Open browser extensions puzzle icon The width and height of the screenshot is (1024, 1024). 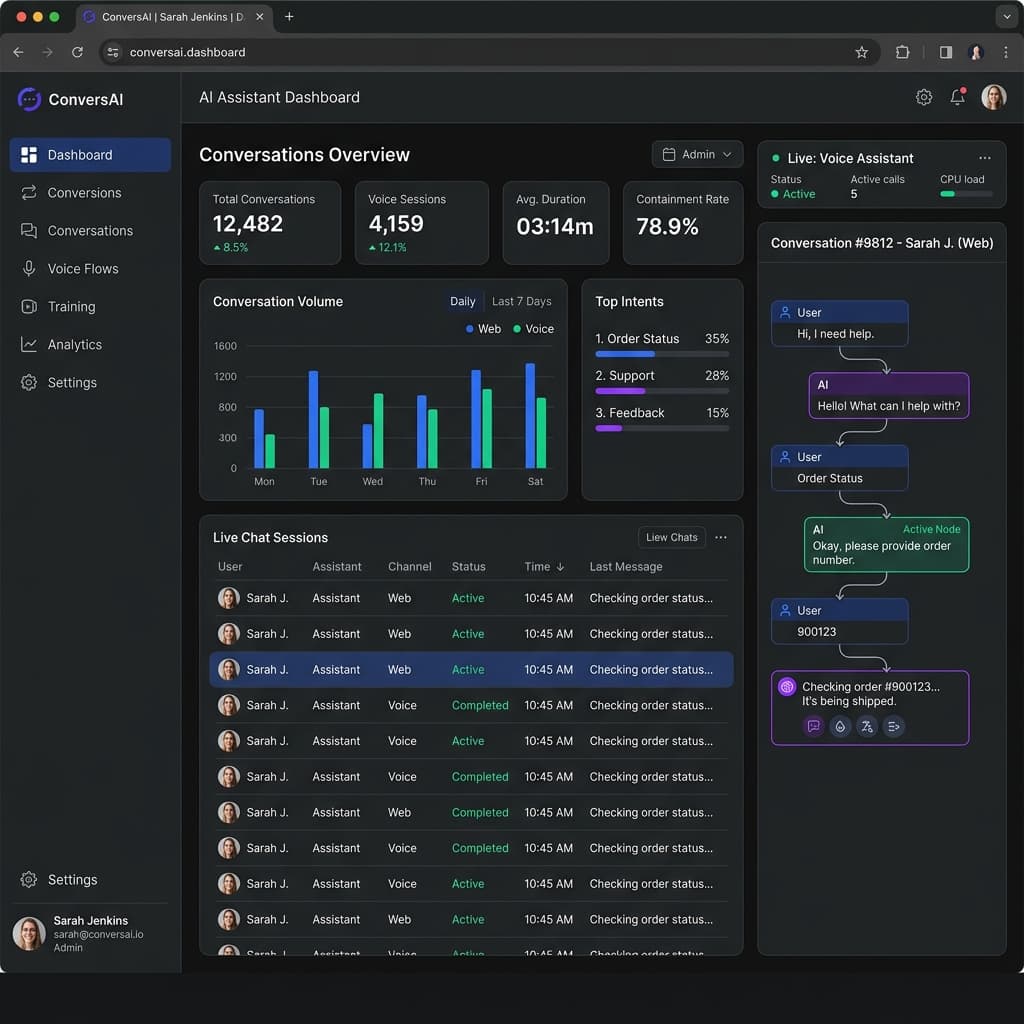902,52
